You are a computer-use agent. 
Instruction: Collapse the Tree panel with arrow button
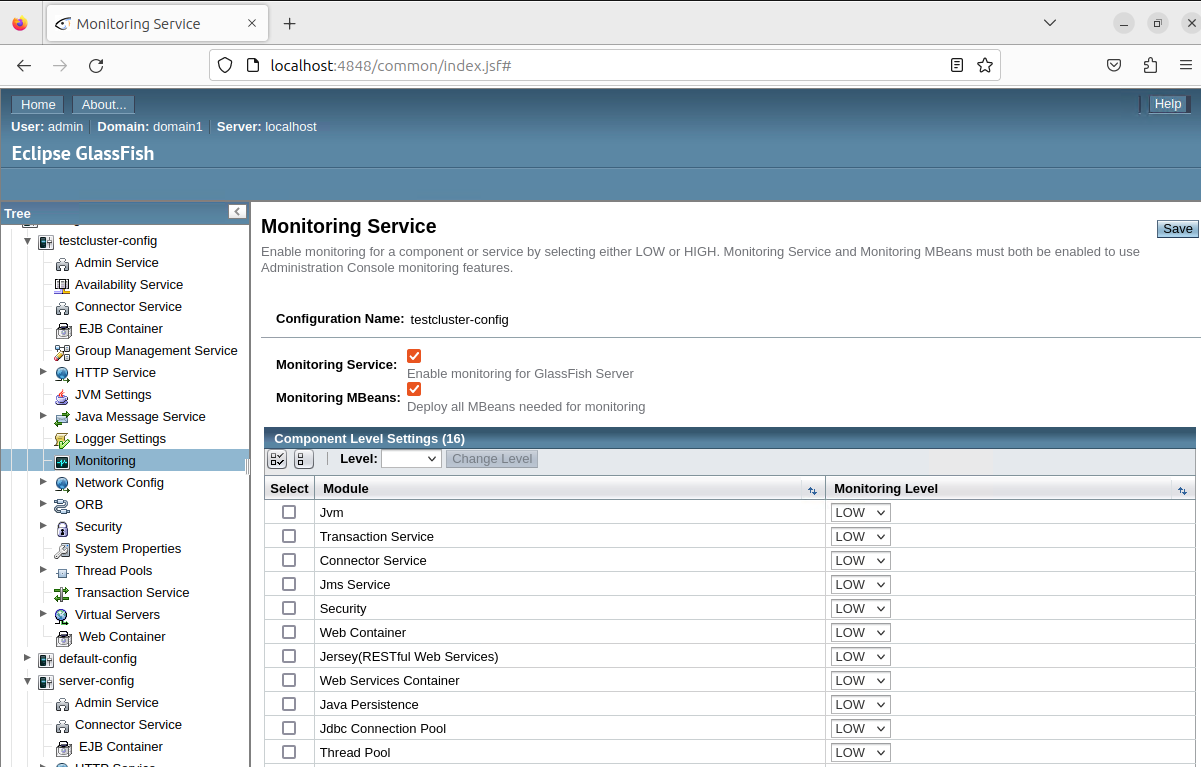click(x=237, y=212)
